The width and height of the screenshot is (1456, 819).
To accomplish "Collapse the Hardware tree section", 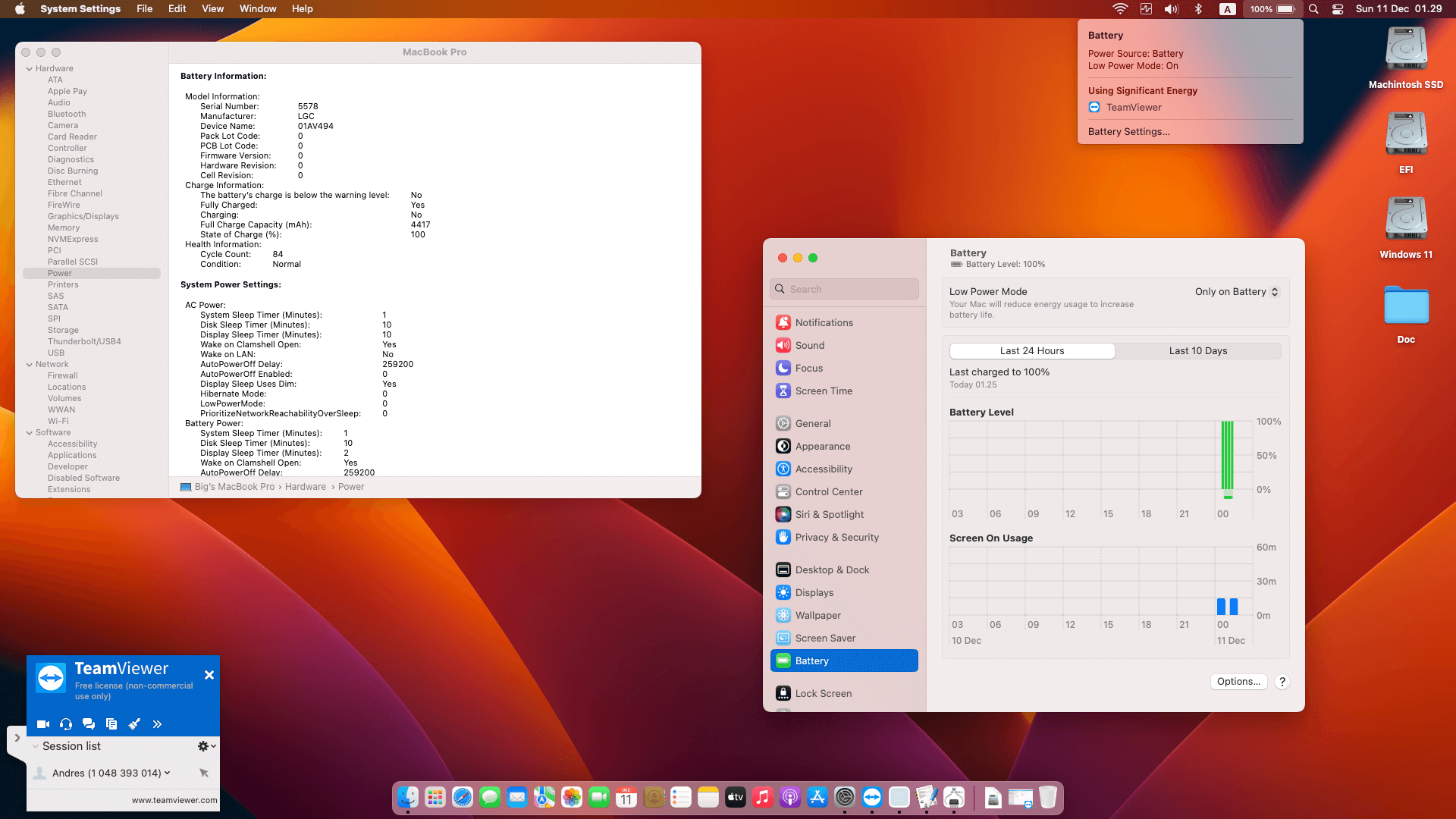I will (x=30, y=68).
